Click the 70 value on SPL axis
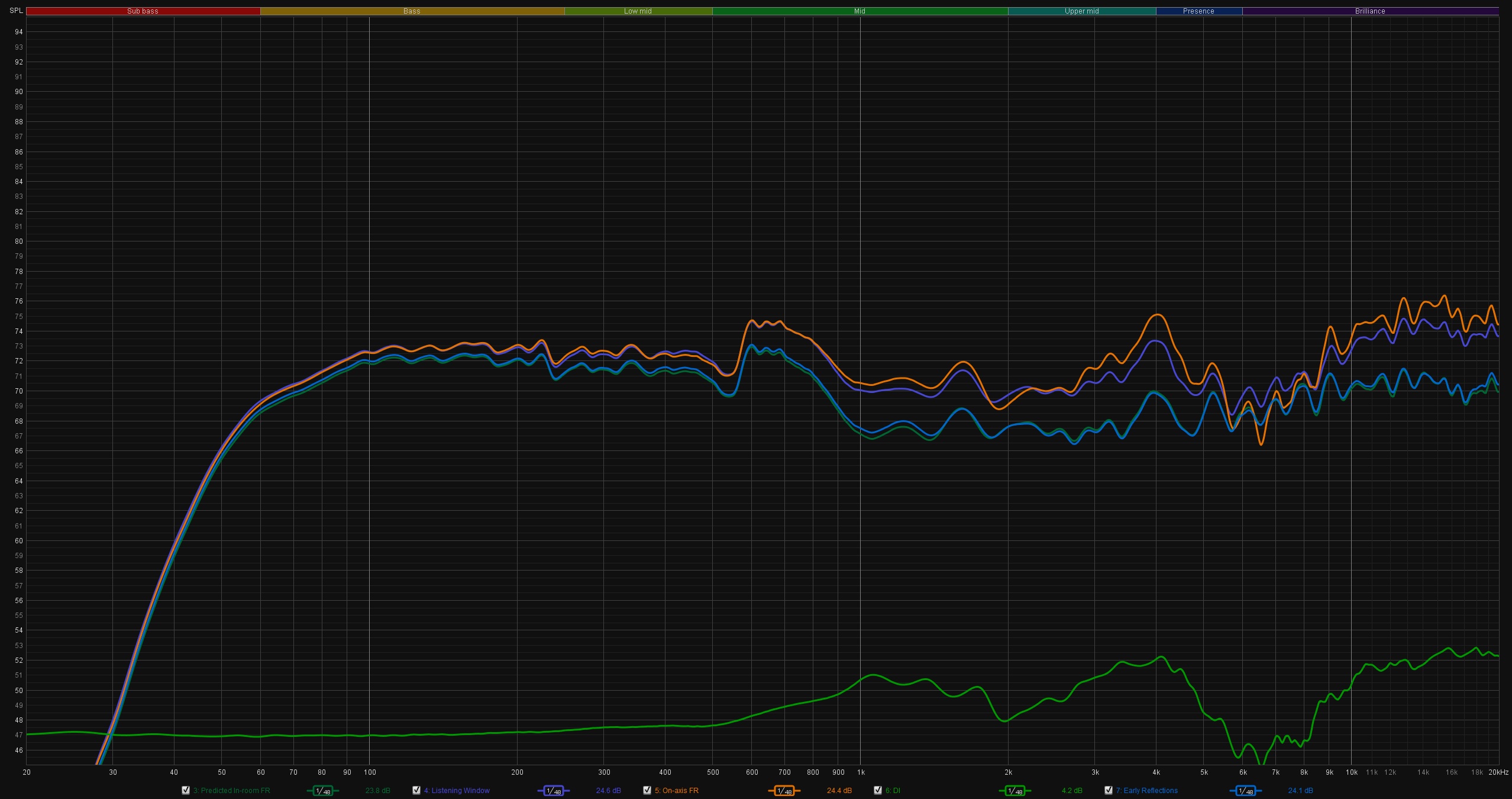This screenshot has height=799, width=1512. click(19, 391)
